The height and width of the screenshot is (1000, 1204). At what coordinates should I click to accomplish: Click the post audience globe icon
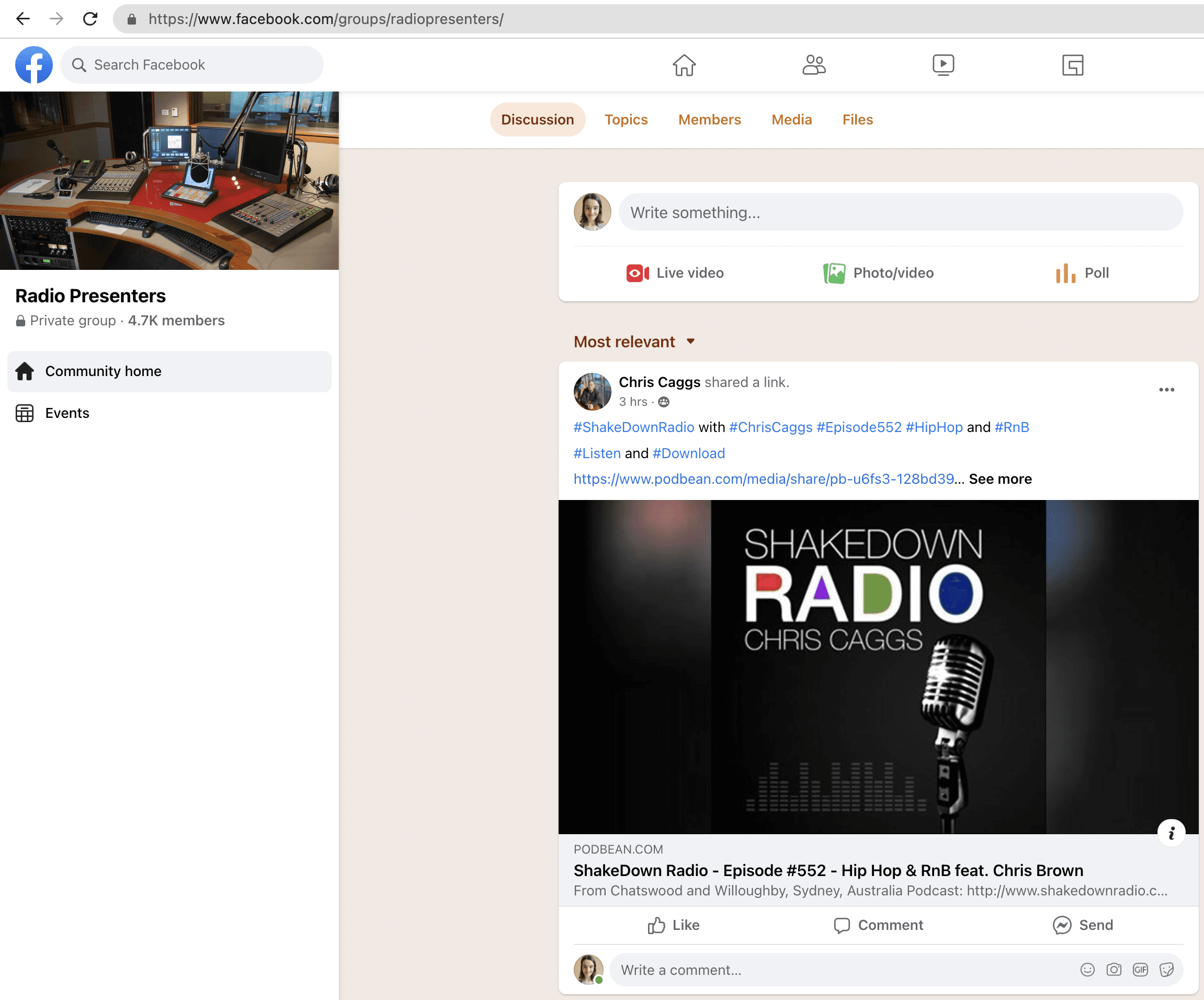coord(663,402)
